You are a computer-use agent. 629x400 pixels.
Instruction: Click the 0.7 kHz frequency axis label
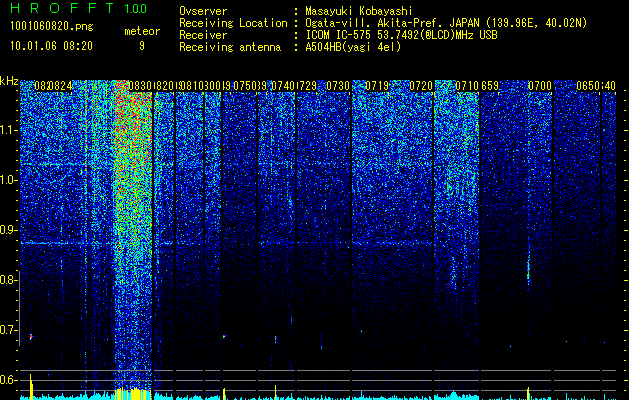pyautogui.click(x=9, y=330)
